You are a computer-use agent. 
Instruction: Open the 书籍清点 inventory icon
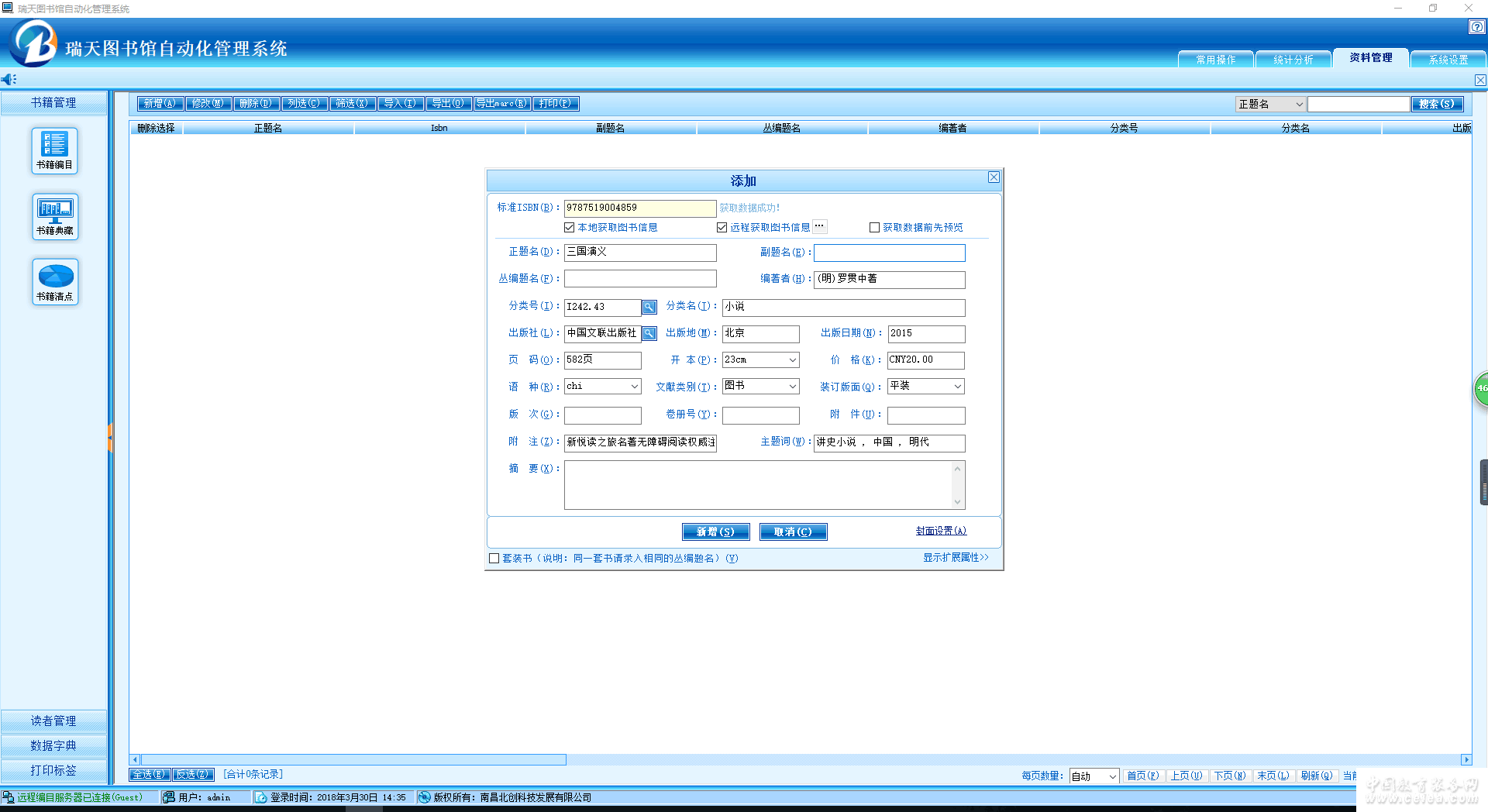tap(54, 281)
